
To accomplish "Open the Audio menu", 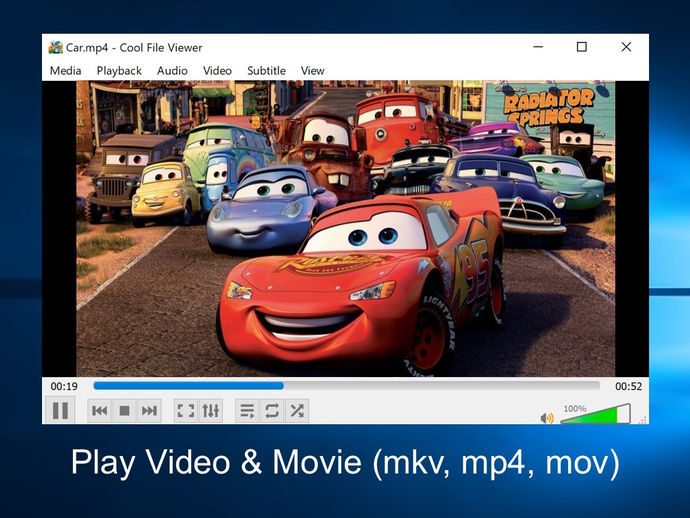I will pos(172,70).
